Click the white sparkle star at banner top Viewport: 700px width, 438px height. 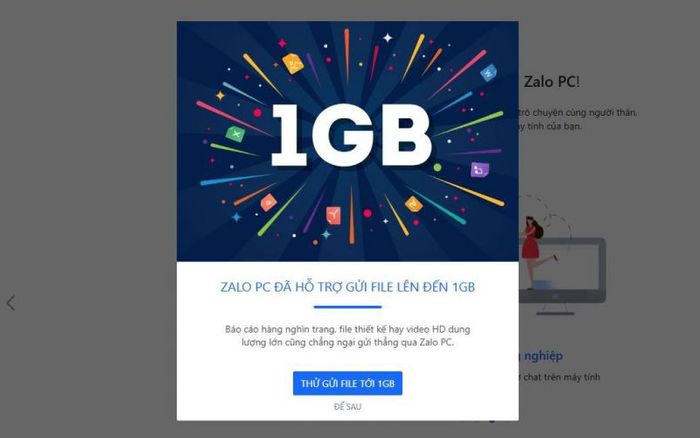(388, 38)
